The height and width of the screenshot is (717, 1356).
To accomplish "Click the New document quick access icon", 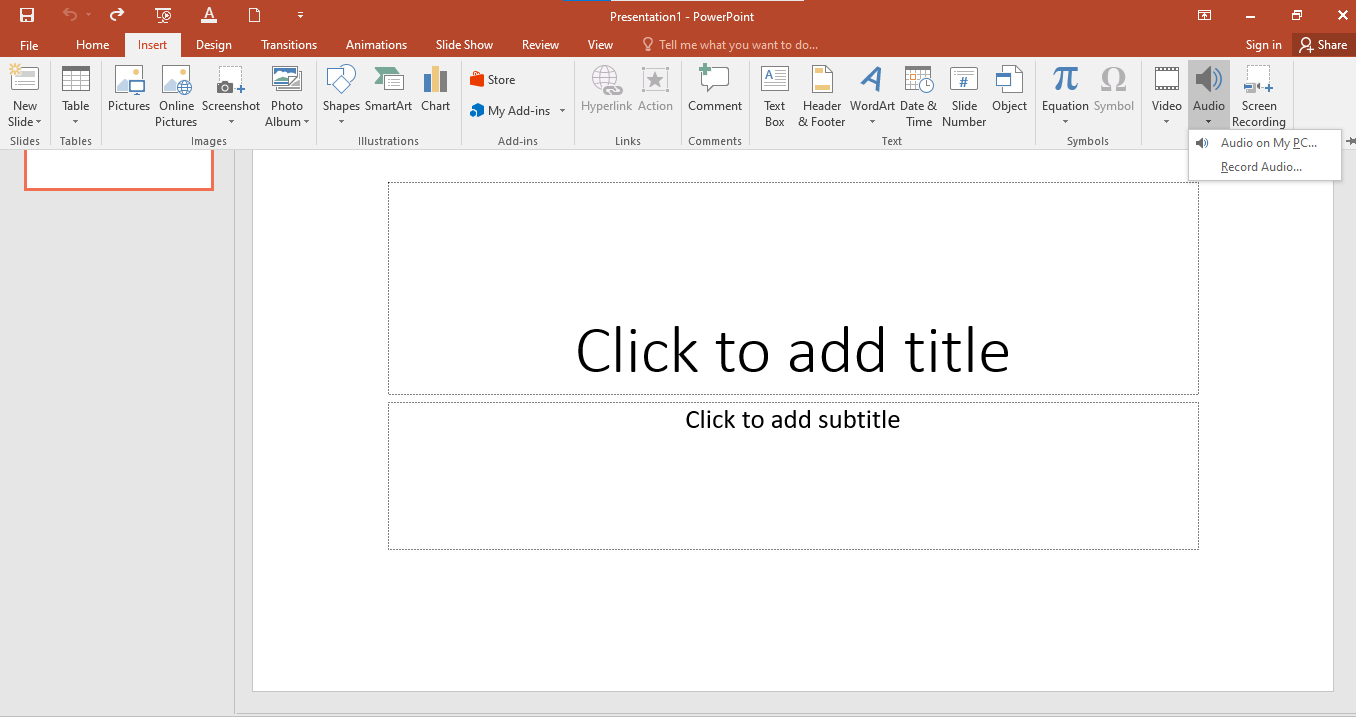I will [x=254, y=15].
